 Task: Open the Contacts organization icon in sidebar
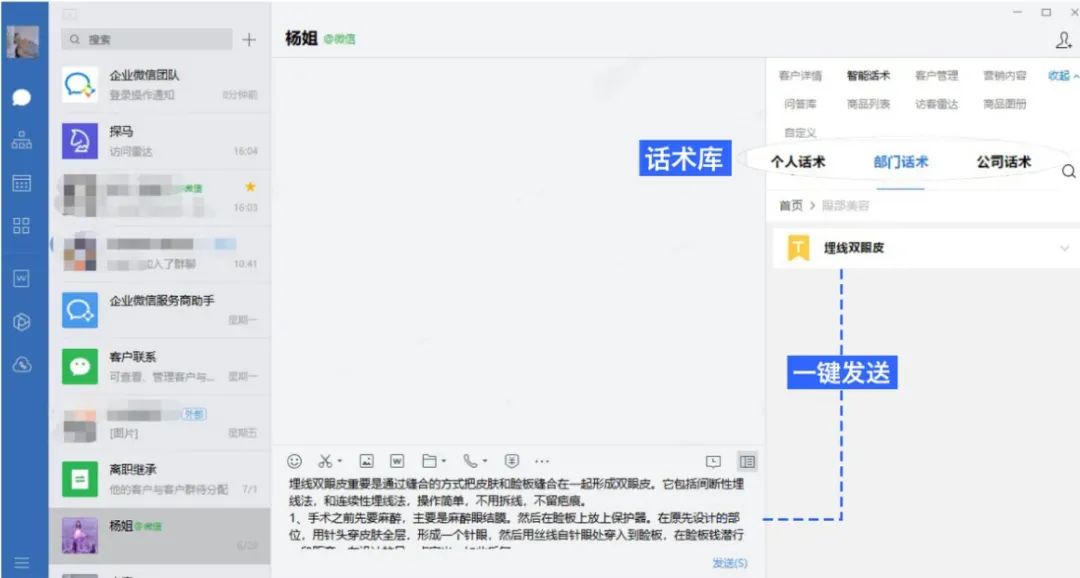point(22,140)
